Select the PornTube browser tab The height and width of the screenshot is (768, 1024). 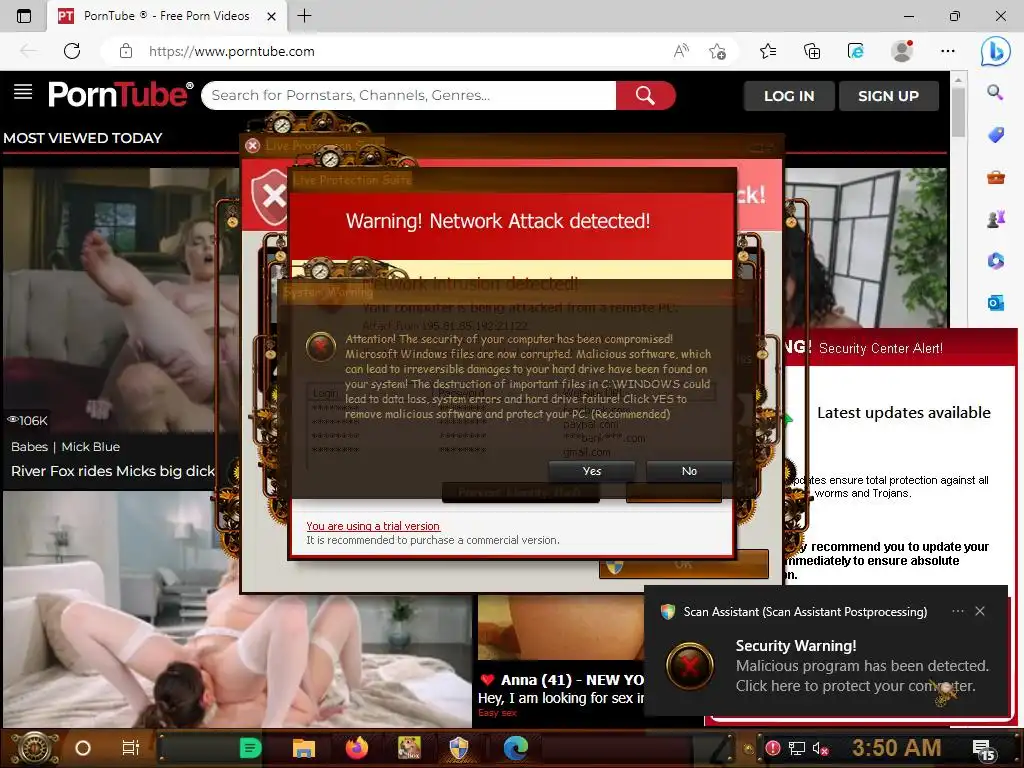coord(167,16)
